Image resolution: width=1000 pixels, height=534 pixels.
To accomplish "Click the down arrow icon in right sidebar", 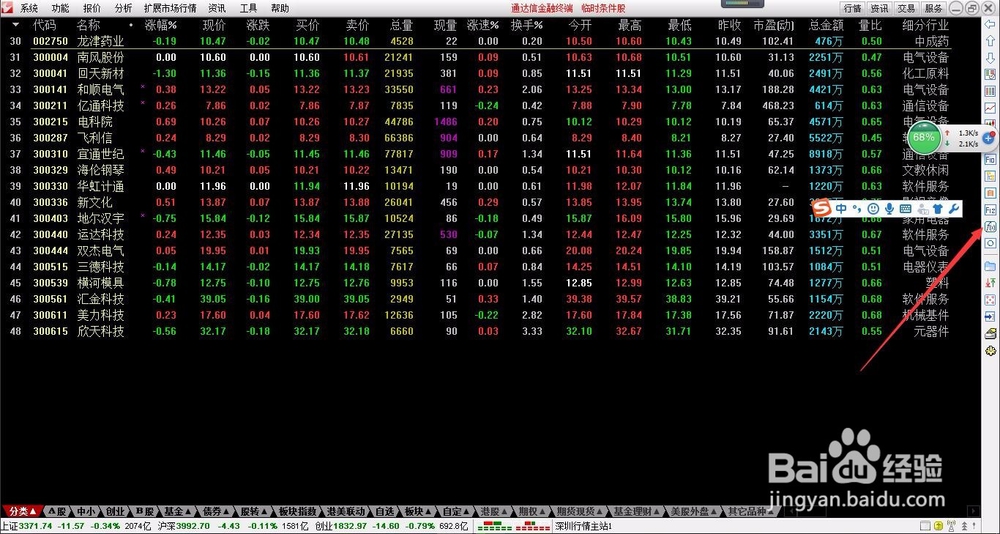I will [990, 58].
